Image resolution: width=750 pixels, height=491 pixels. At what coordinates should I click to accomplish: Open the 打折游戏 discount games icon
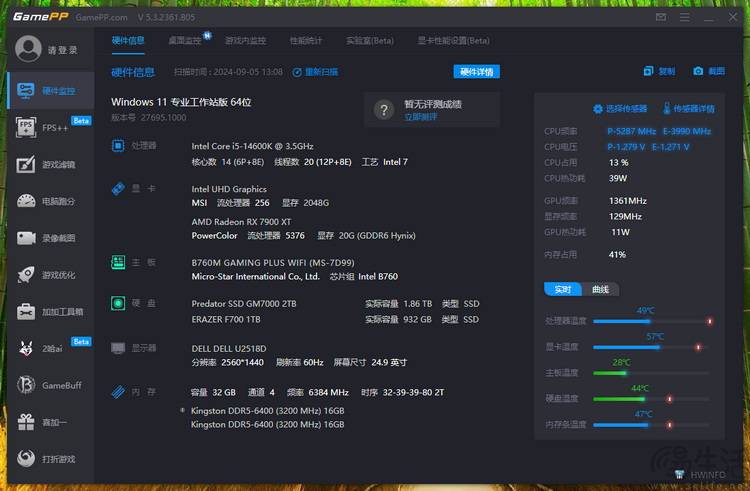coord(26,458)
